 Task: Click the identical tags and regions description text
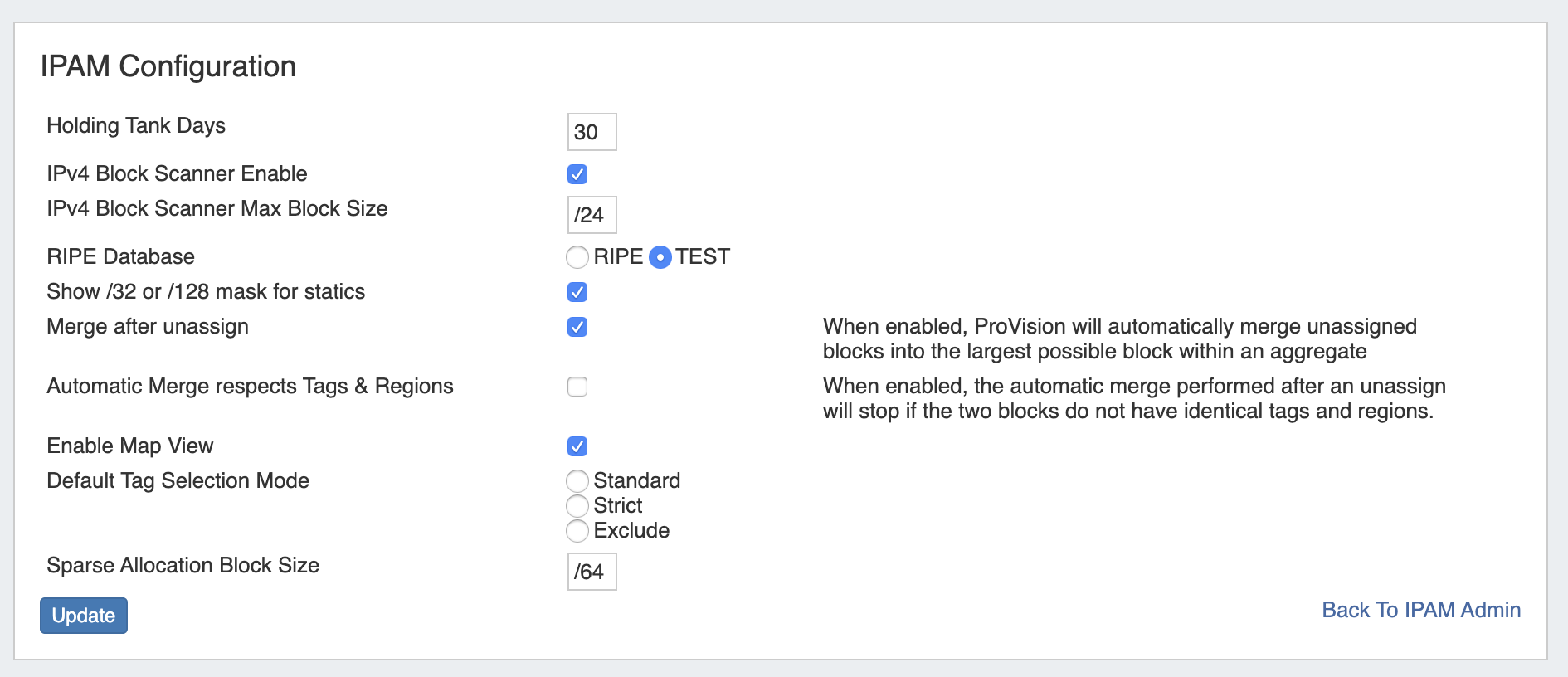pyautogui.click(x=1133, y=398)
